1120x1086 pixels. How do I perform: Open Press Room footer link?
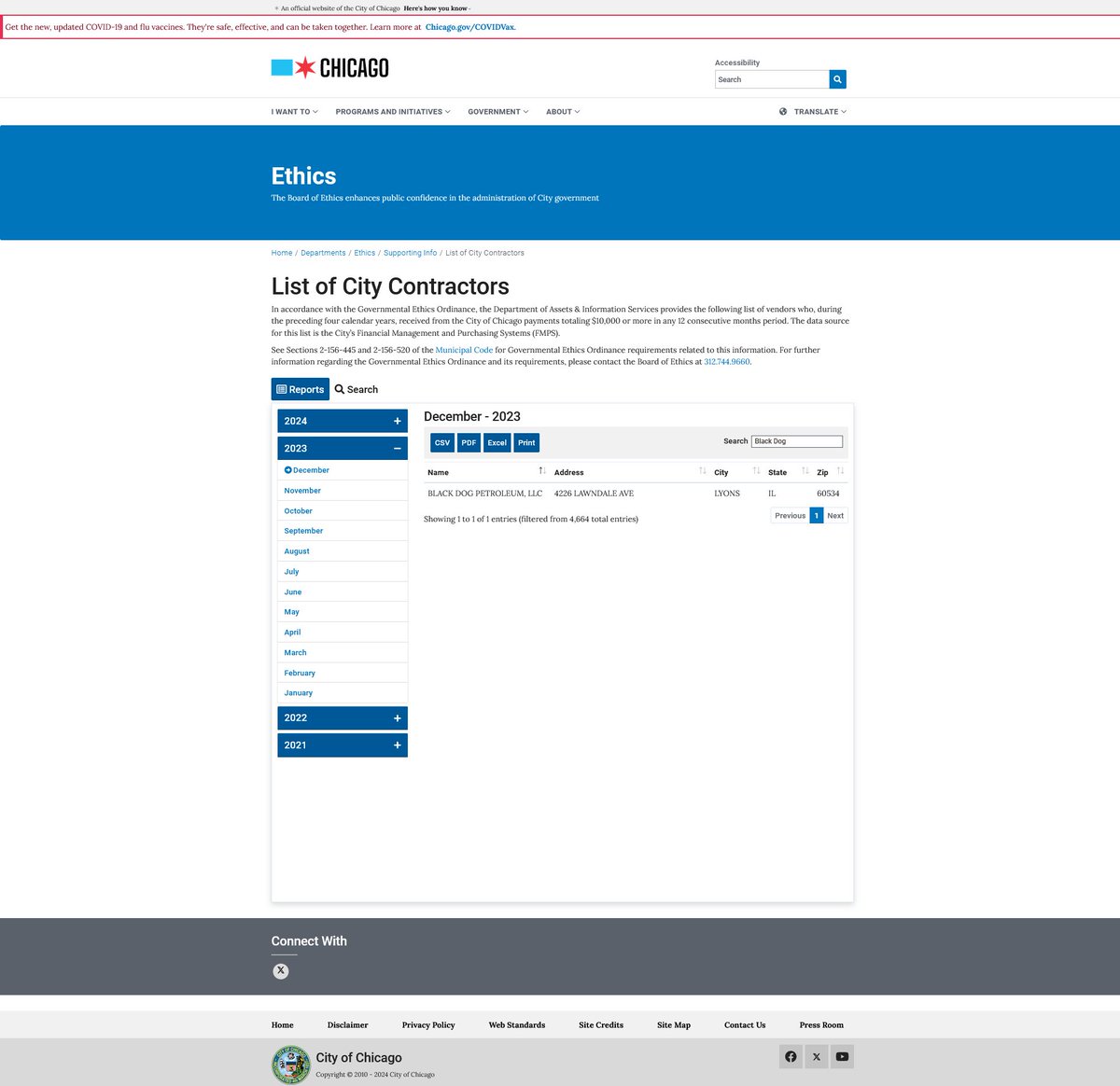pos(821,1024)
